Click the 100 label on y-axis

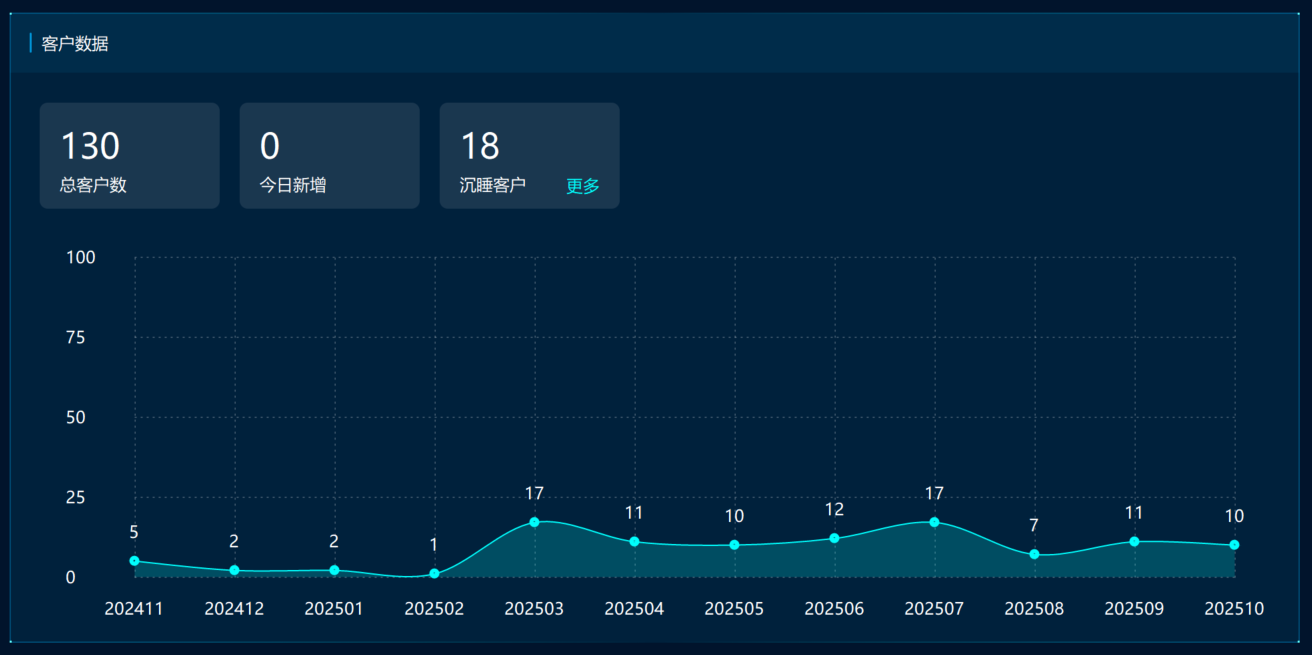(x=81, y=258)
